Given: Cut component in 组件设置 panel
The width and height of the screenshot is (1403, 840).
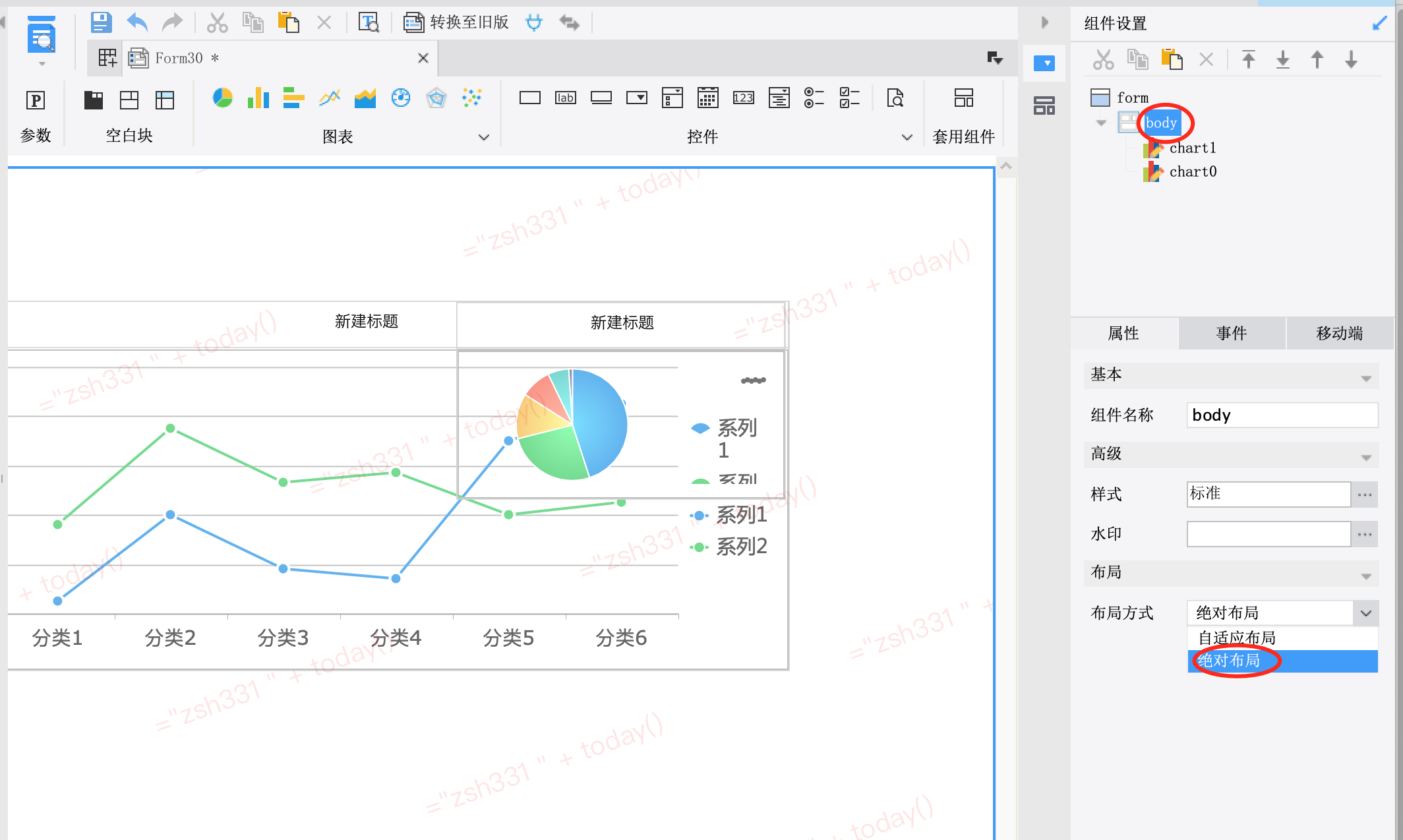Looking at the screenshot, I should pos(1104,60).
